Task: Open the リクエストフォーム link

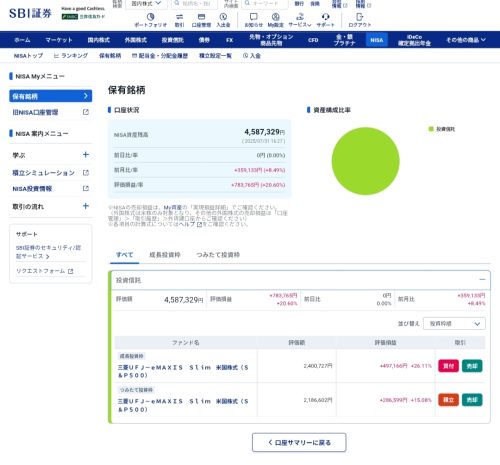Action: click(x=40, y=271)
